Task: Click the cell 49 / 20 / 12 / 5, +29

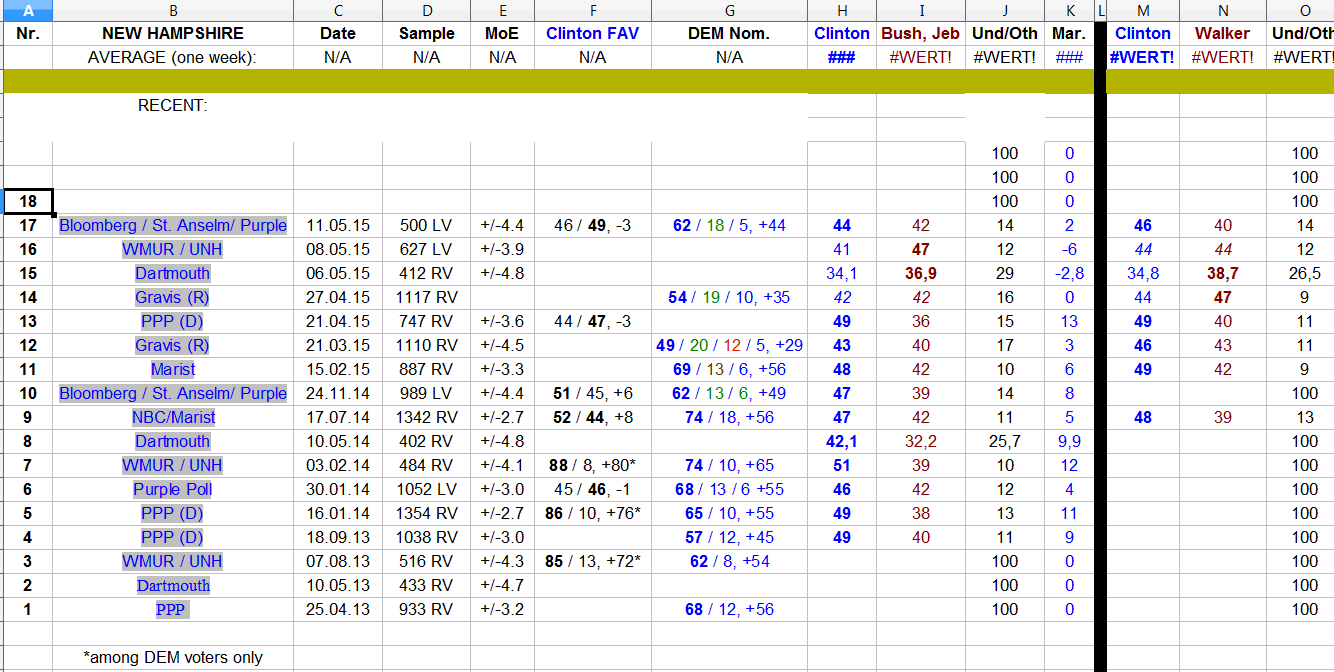Action: click(x=730, y=345)
